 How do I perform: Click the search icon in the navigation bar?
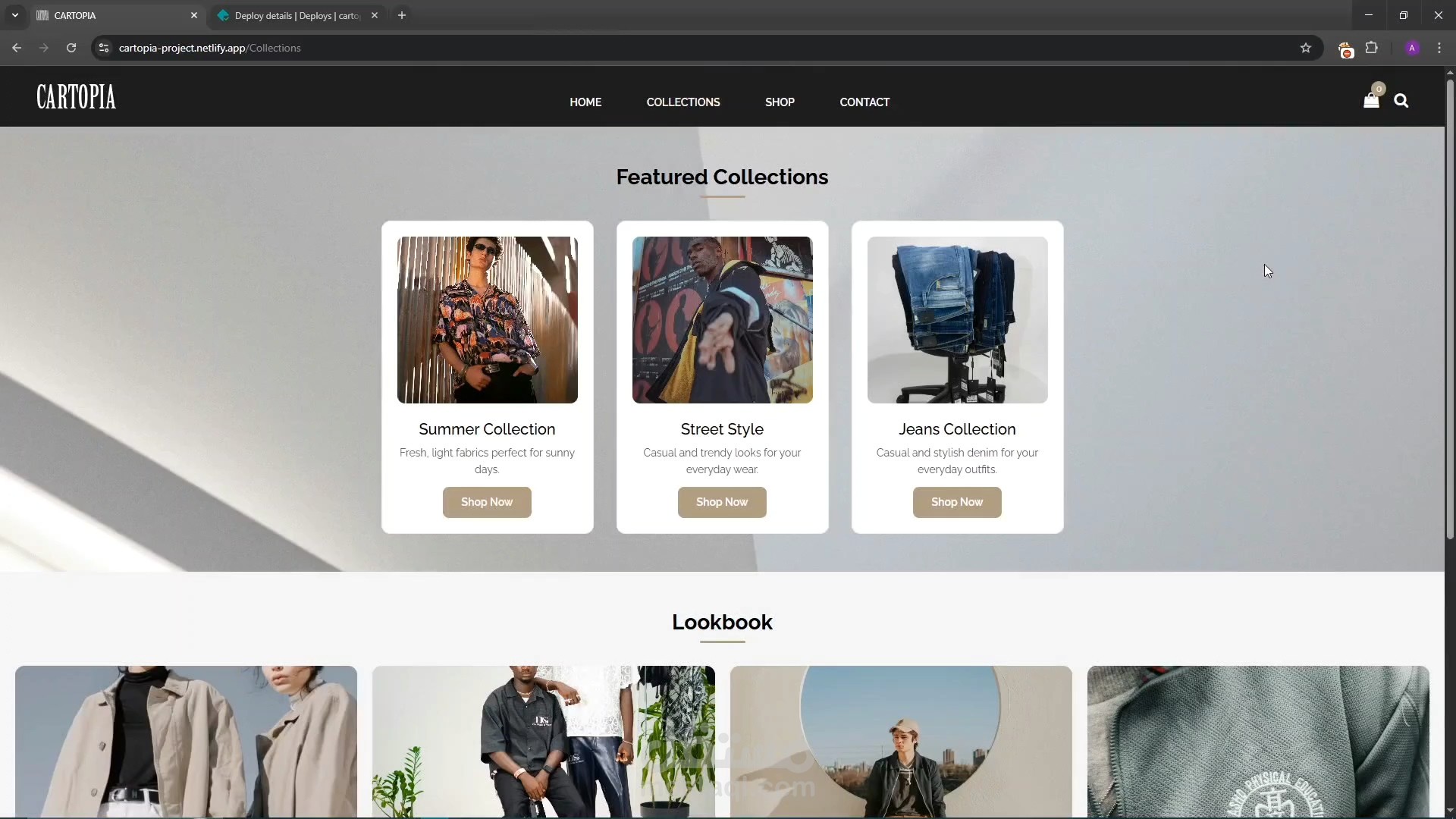tap(1402, 100)
